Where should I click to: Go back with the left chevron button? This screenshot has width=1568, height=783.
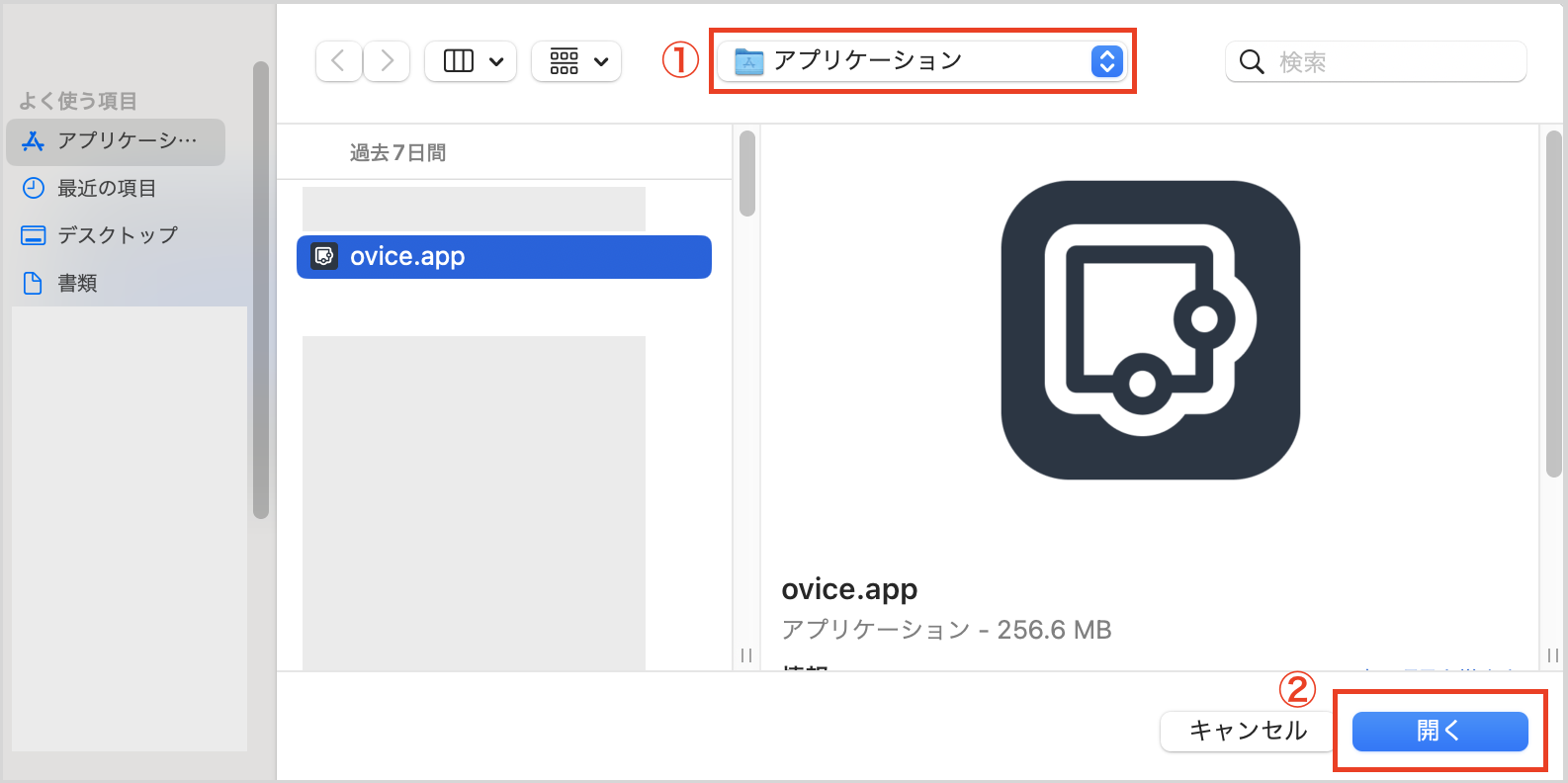point(338,61)
